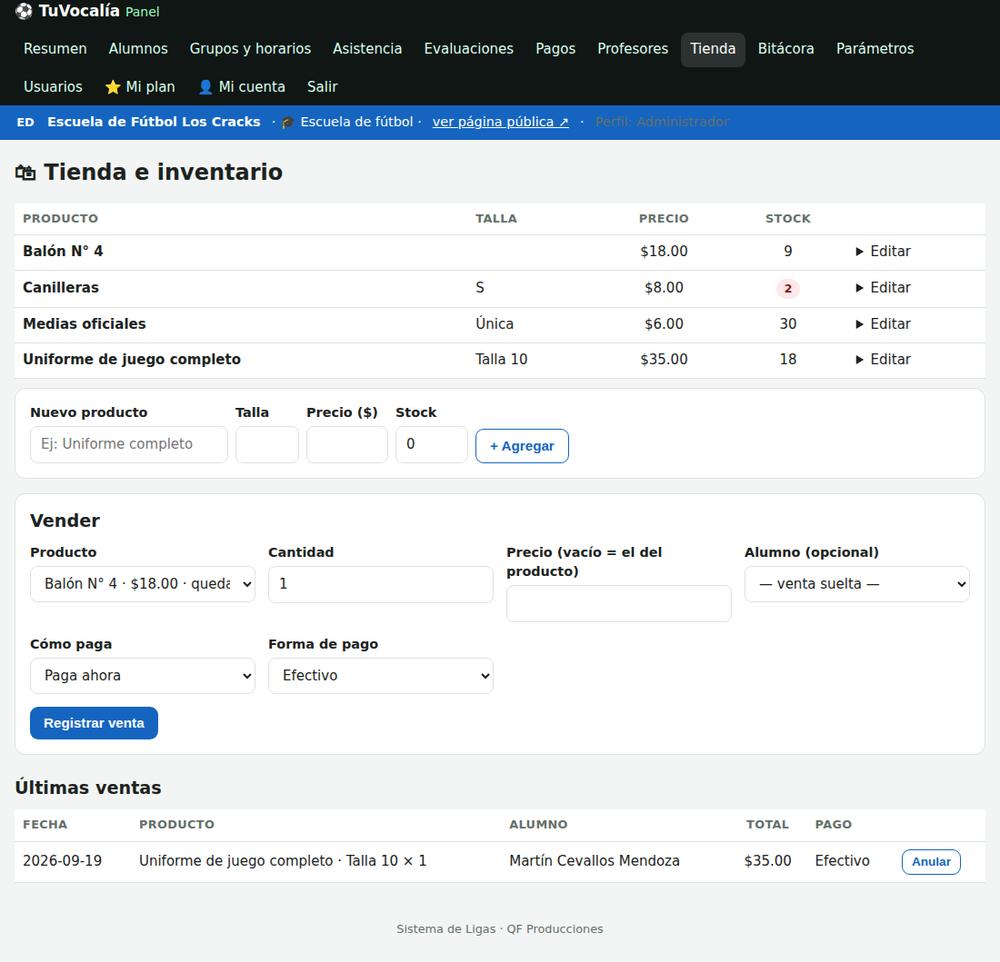Expand Editar for Balón N° 4
Viewport: 1000px width, 962px height.
point(883,251)
